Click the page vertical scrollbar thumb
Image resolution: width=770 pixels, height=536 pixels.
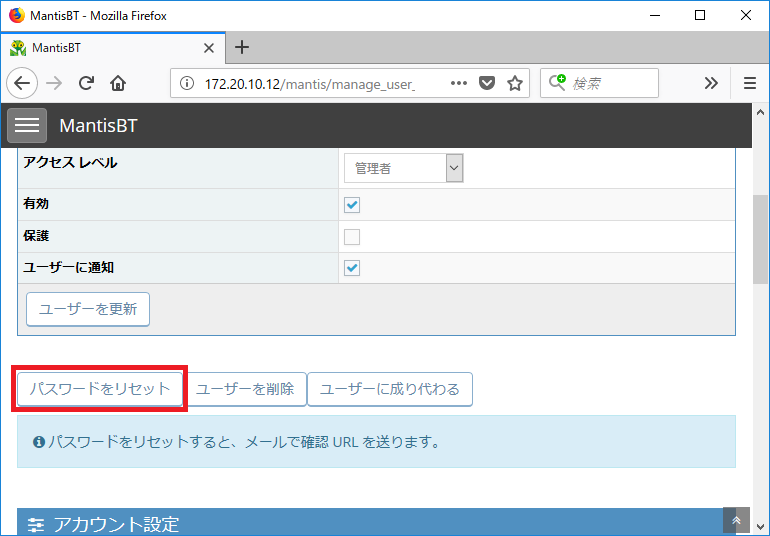pos(760,239)
